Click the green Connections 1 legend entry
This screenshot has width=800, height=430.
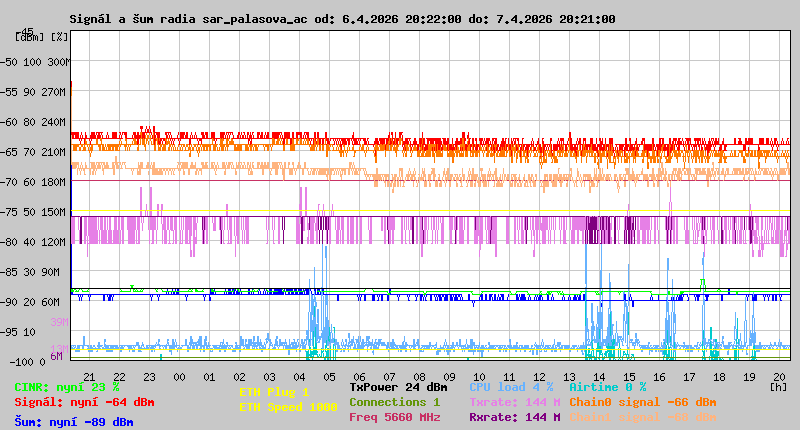[x=394, y=402]
